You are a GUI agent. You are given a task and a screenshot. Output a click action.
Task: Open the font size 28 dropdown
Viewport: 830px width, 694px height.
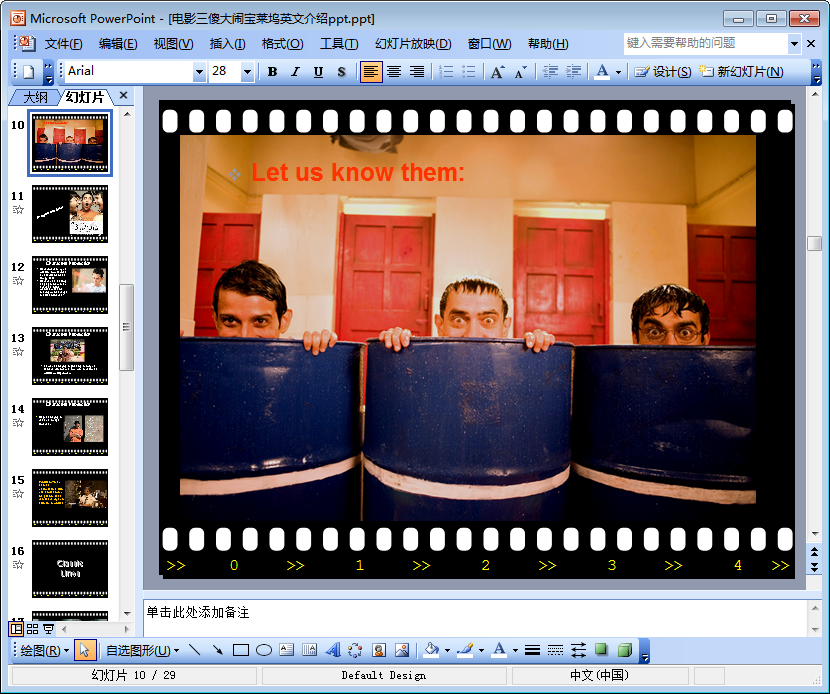tap(247, 71)
